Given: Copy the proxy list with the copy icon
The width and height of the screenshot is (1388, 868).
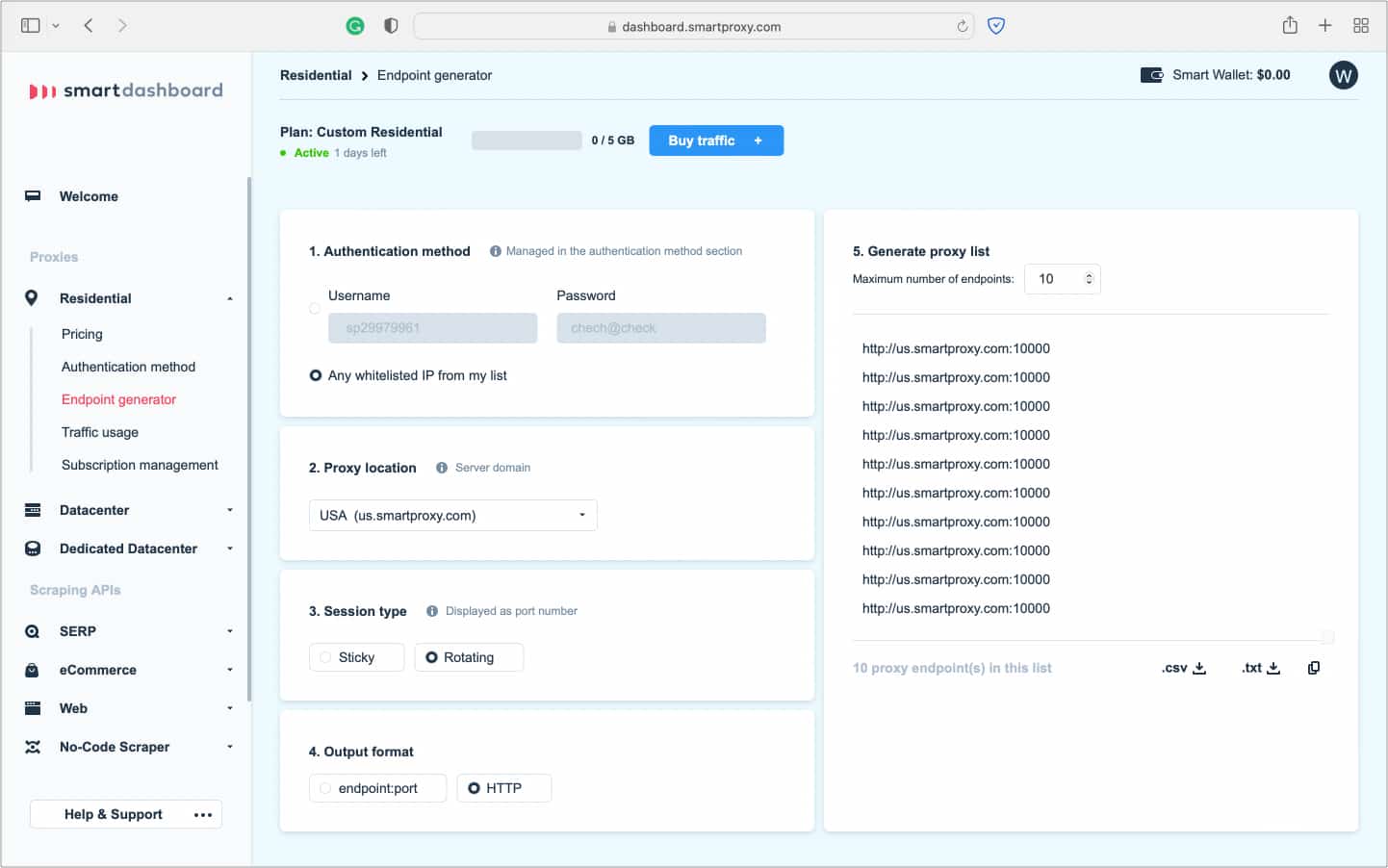Looking at the screenshot, I should tap(1314, 668).
